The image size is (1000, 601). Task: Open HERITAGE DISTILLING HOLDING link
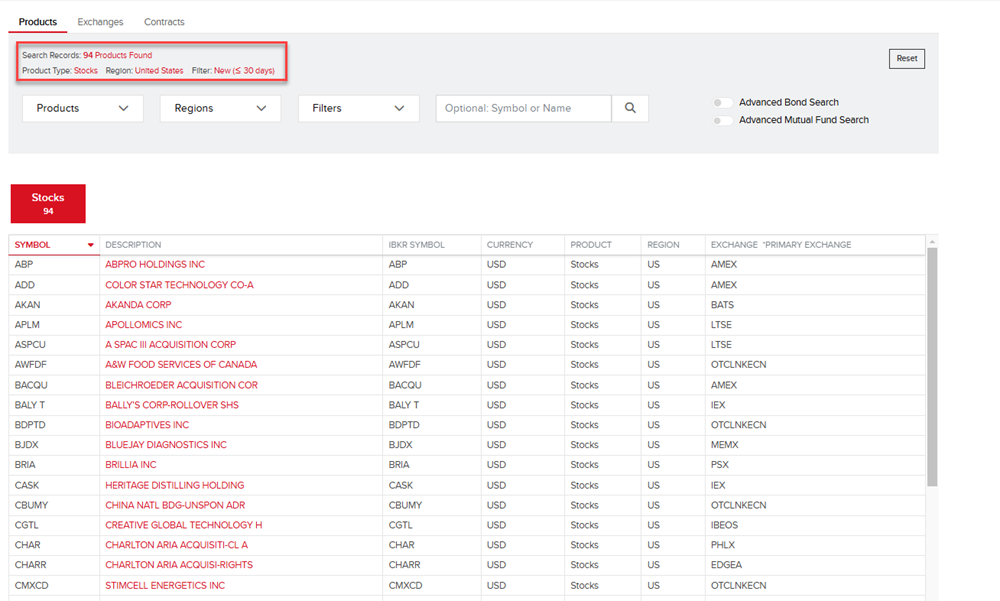(x=175, y=486)
